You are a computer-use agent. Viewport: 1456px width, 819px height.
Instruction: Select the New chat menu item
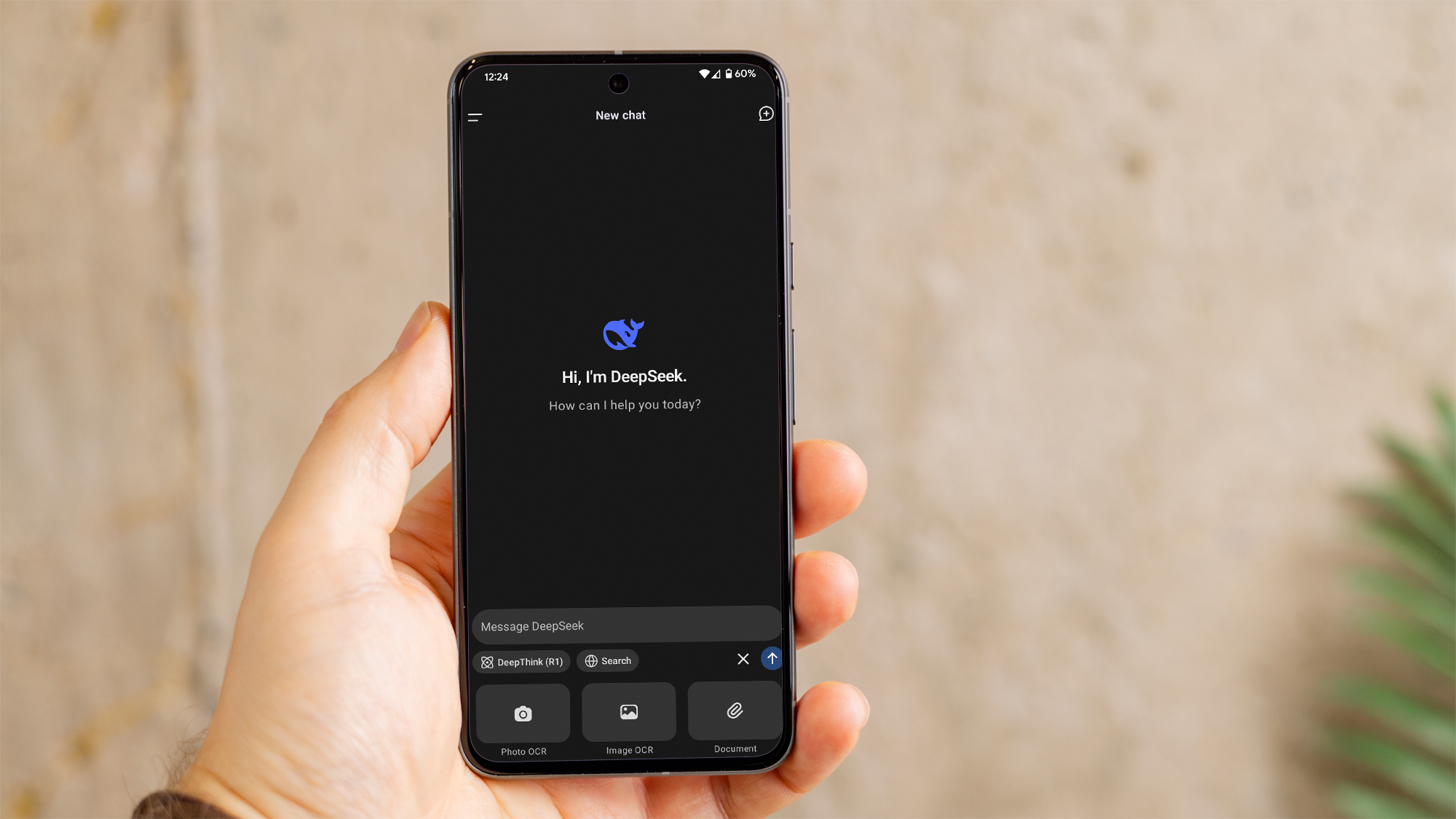620,115
